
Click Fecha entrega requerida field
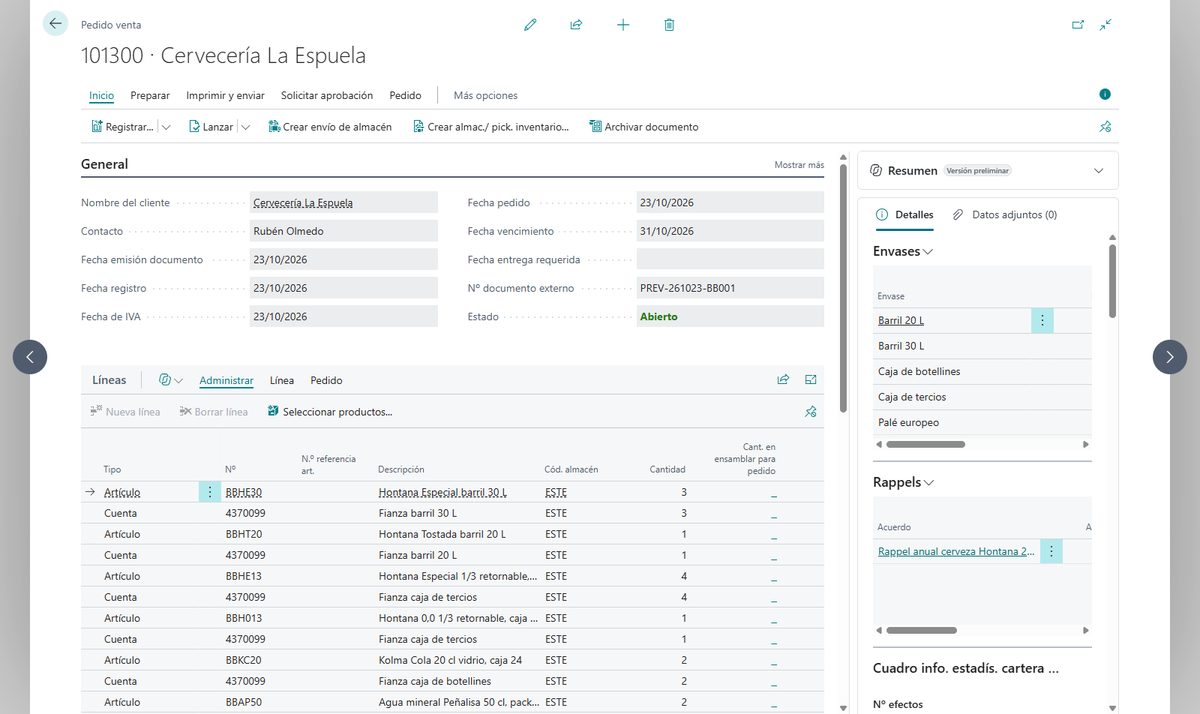point(730,259)
